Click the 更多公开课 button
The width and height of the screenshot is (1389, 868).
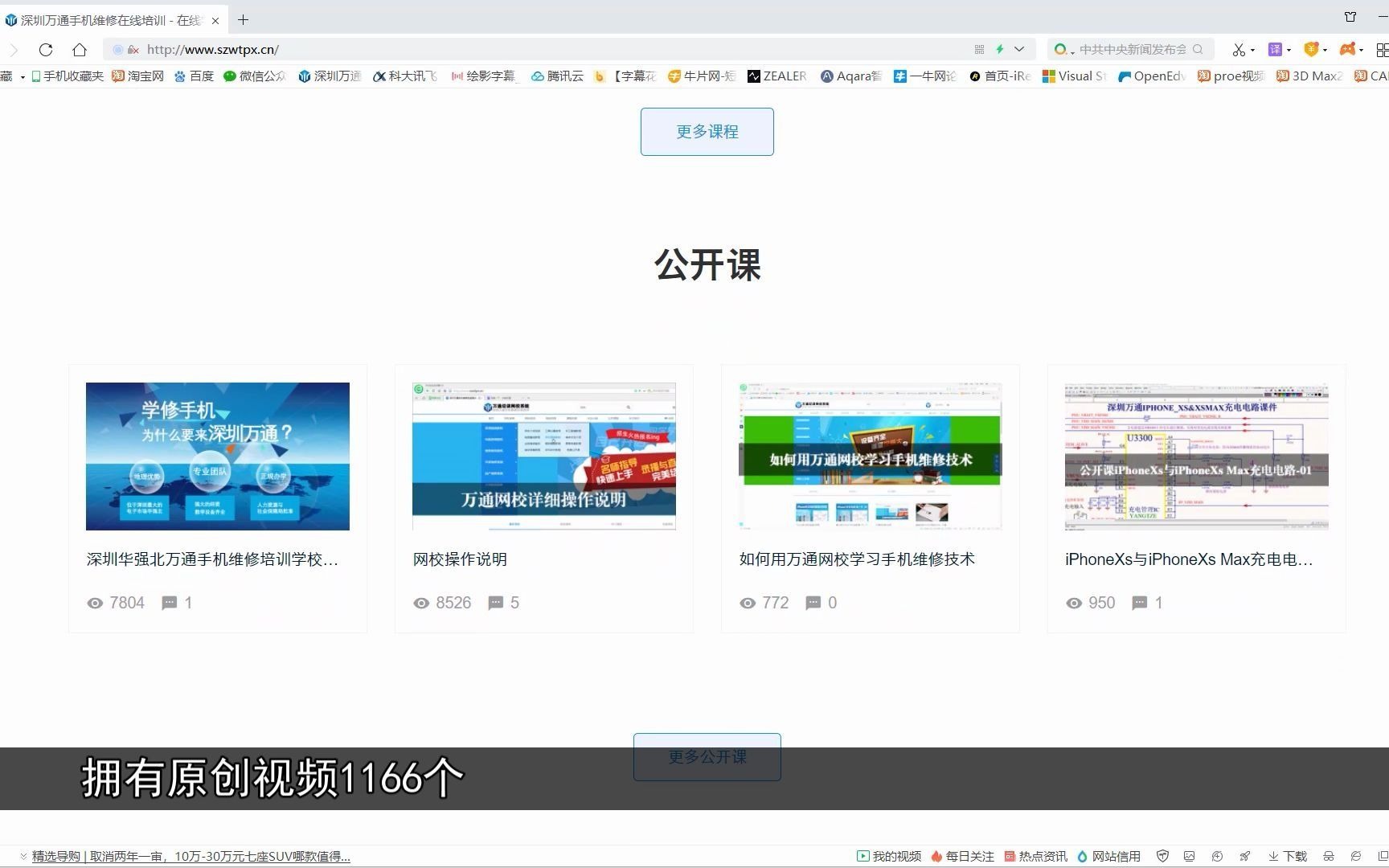click(x=707, y=756)
